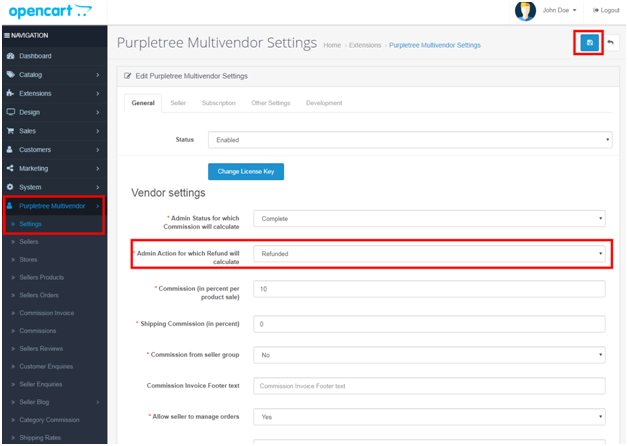
Task: Open the Sellers Products submenu item
Action: (42, 277)
